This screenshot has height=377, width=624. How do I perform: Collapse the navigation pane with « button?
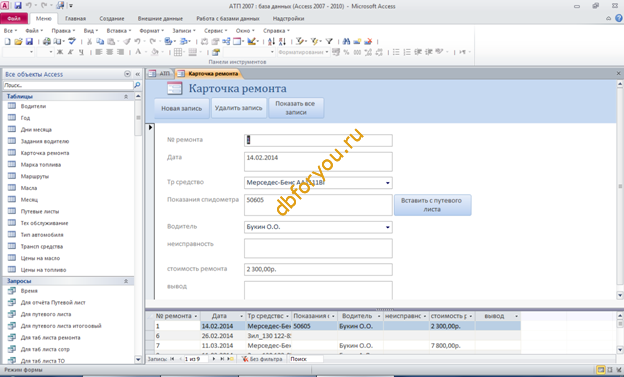138,74
